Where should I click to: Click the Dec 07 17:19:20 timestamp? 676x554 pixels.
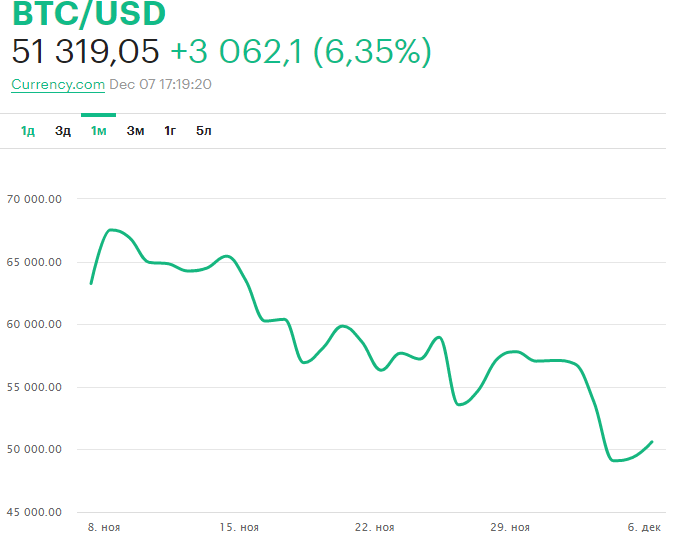click(x=160, y=85)
